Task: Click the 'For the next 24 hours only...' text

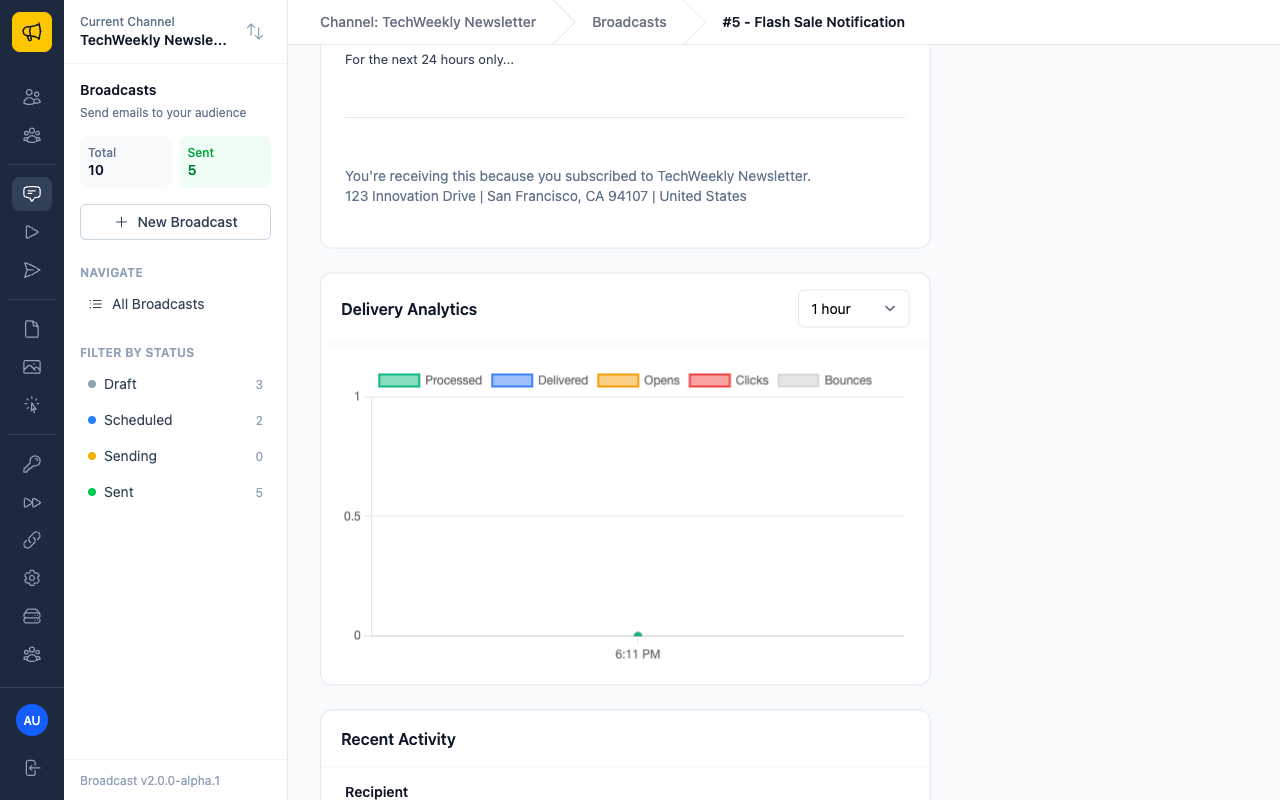Action: pyautogui.click(x=429, y=60)
